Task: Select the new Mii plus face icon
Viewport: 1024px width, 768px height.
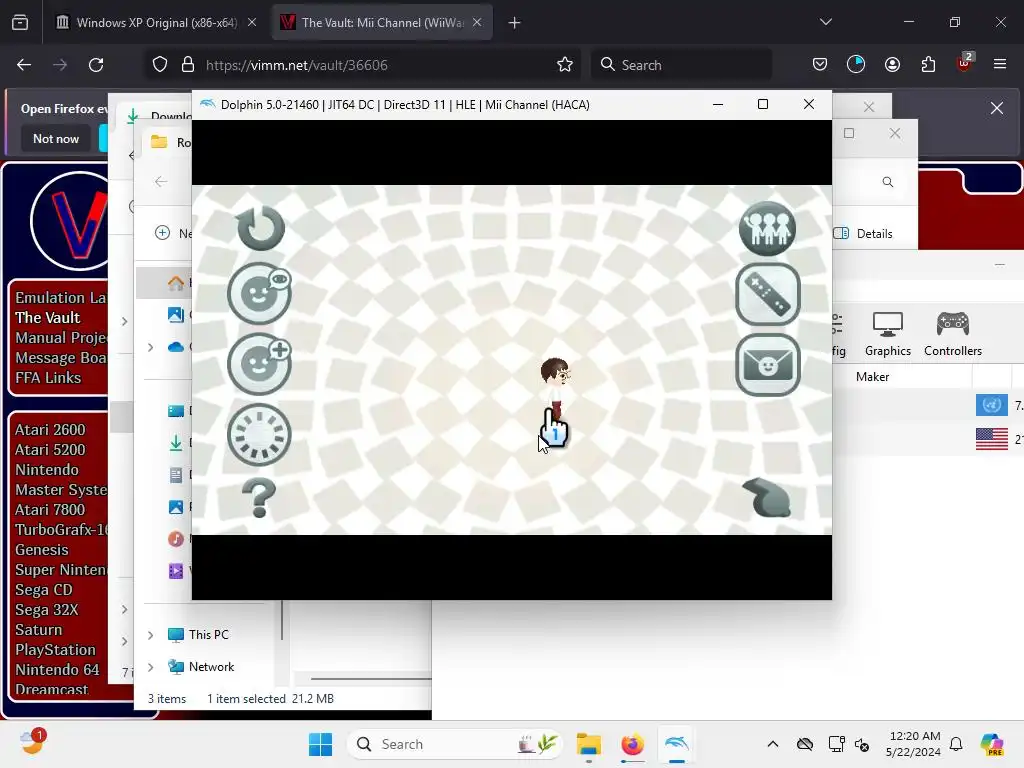Action: 259,364
